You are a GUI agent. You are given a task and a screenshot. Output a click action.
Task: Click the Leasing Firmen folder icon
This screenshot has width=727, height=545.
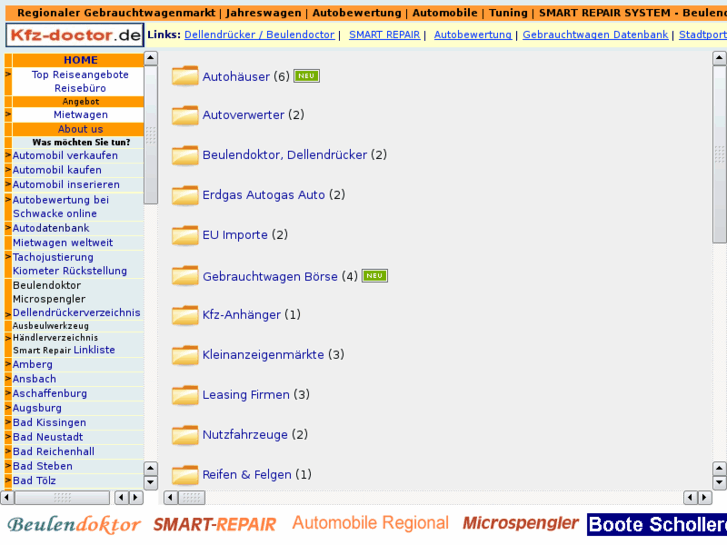click(x=185, y=395)
